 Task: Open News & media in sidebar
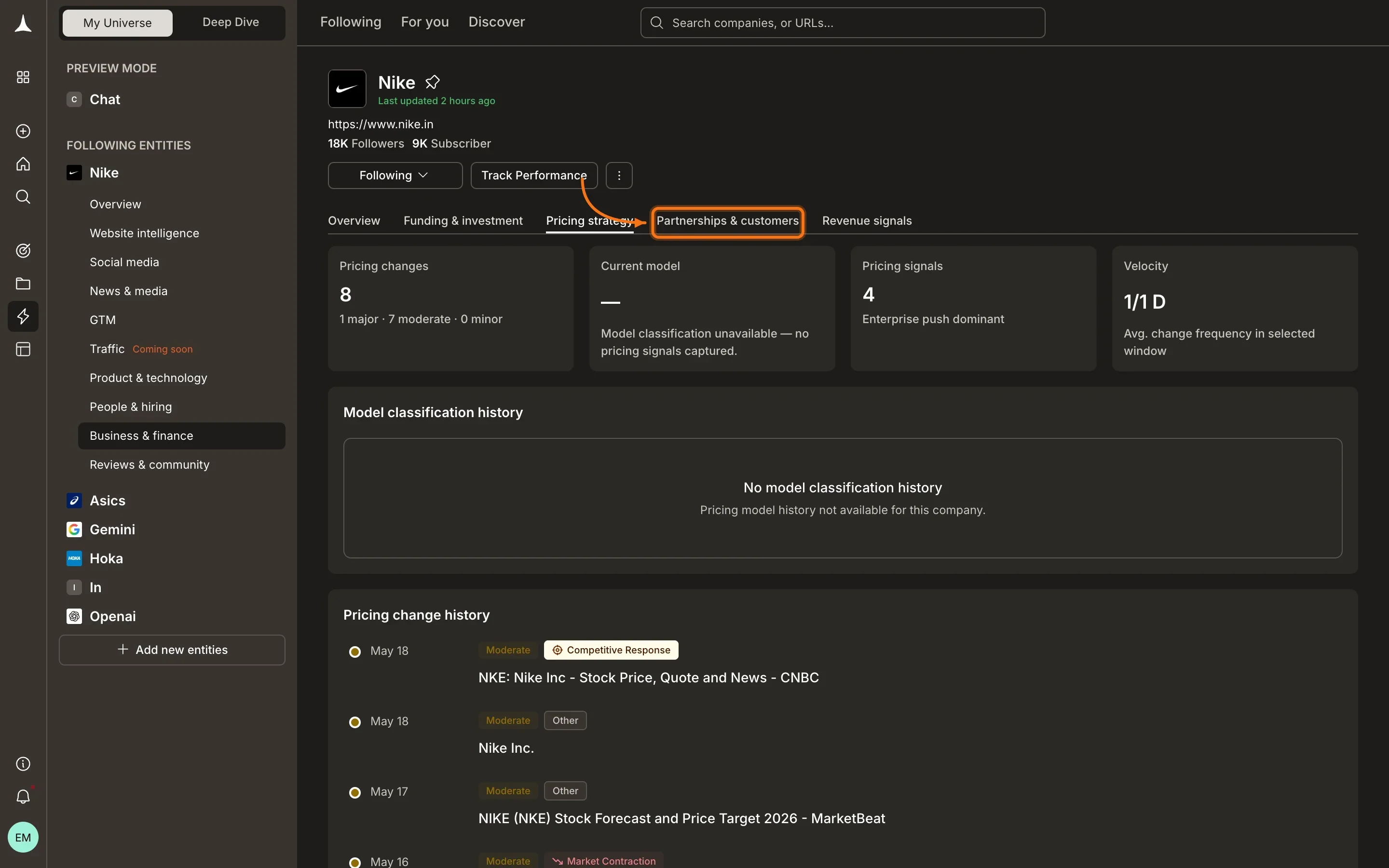129,291
